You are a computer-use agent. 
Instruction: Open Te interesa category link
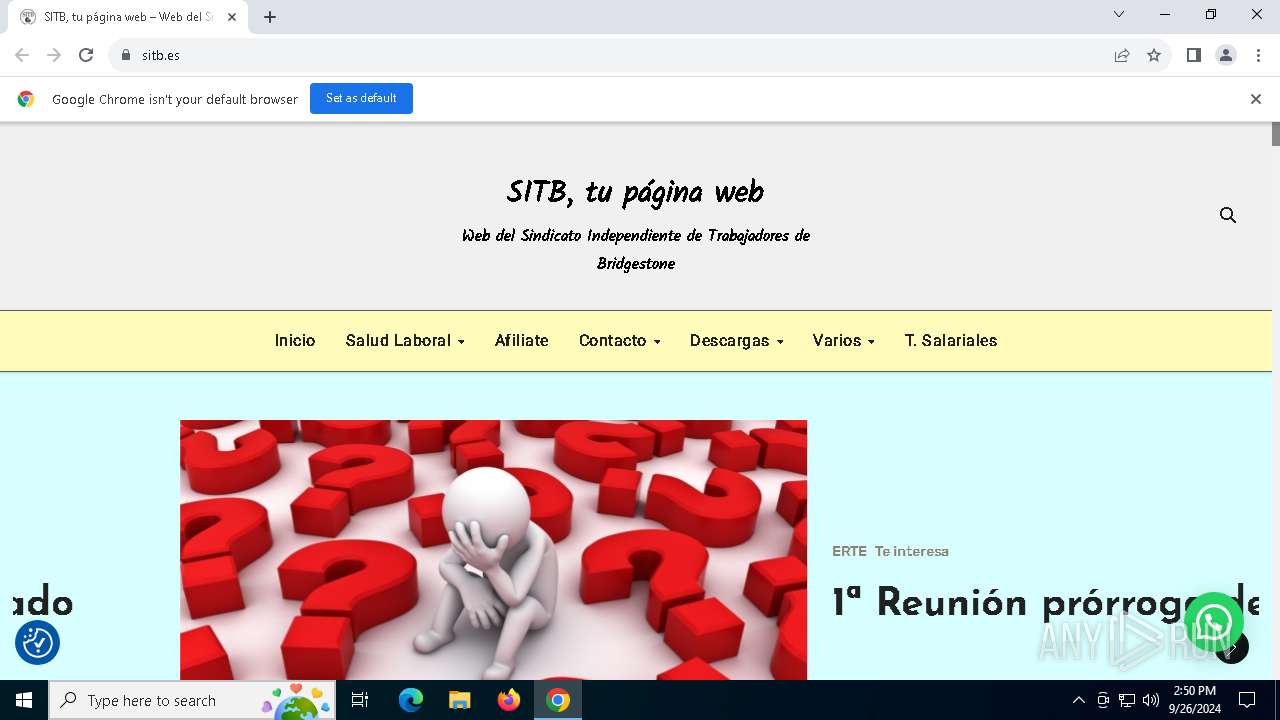point(912,551)
